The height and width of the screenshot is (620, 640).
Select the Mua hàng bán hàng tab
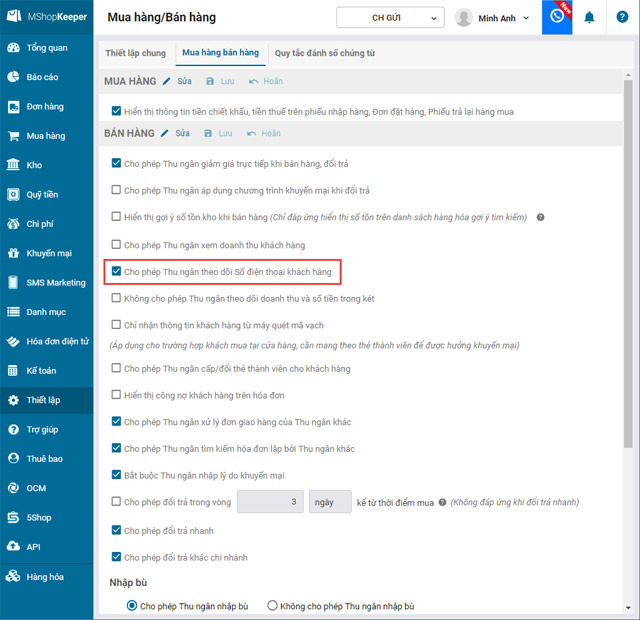220,53
